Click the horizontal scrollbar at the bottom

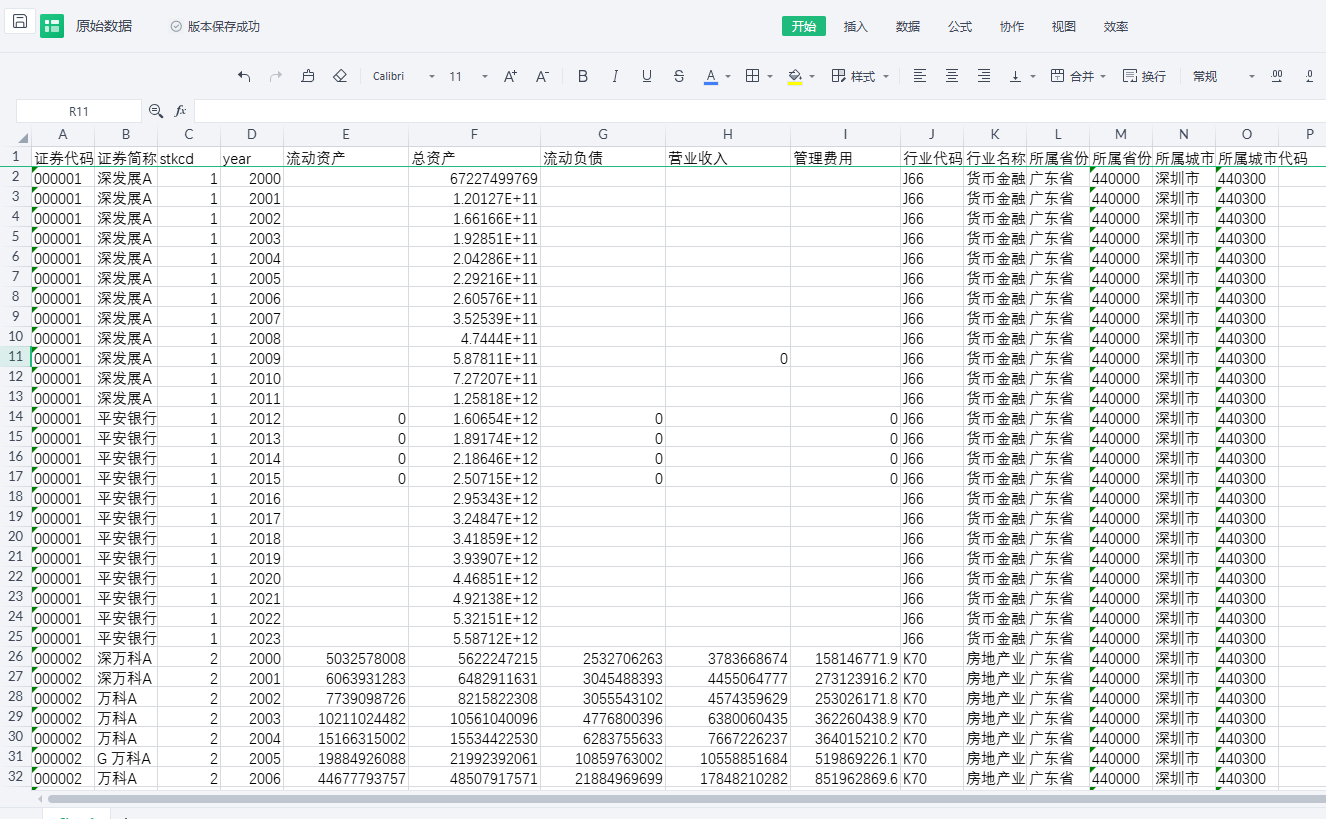click(x=686, y=798)
